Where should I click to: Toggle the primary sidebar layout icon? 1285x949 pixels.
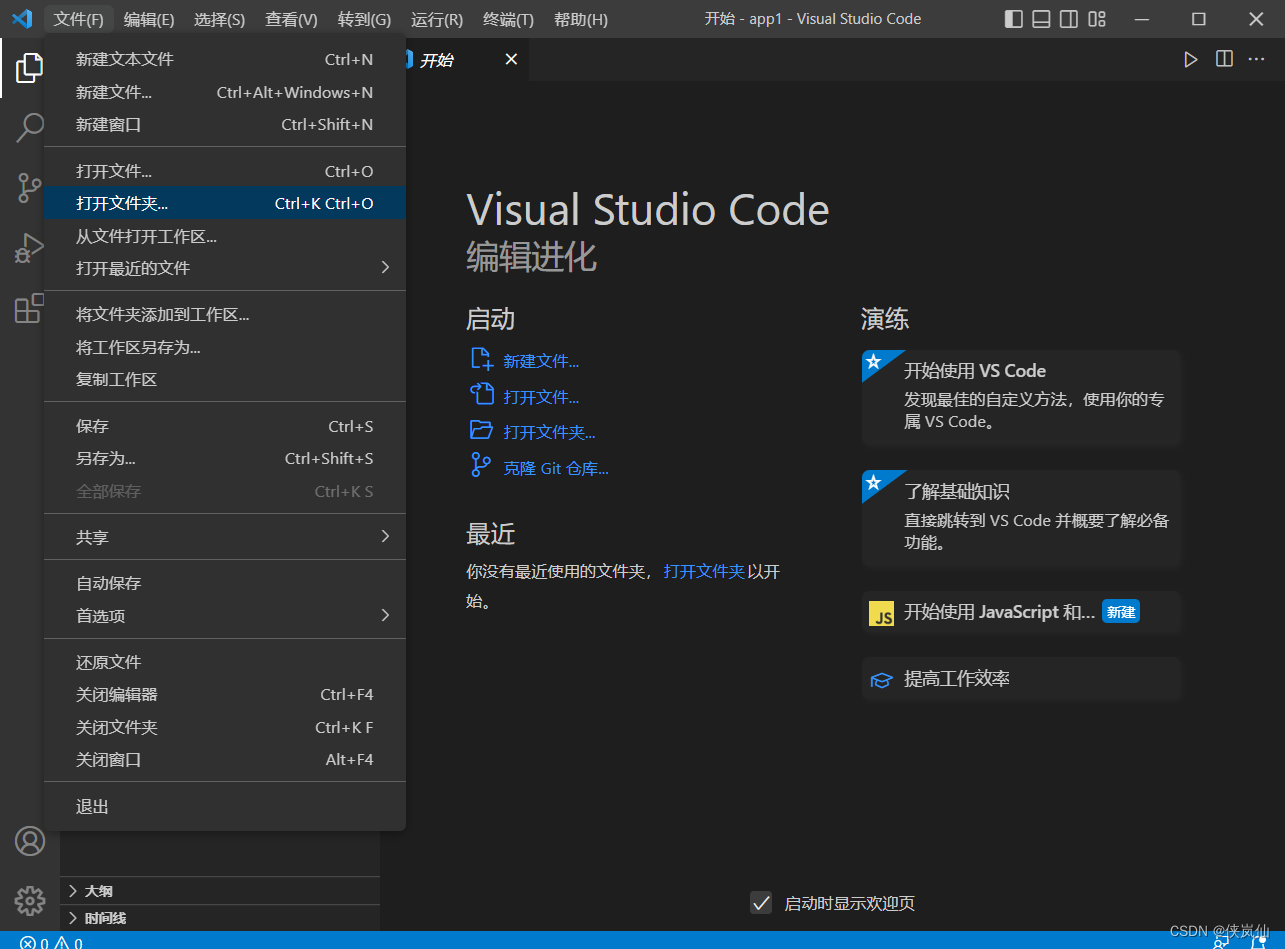(x=1014, y=19)
